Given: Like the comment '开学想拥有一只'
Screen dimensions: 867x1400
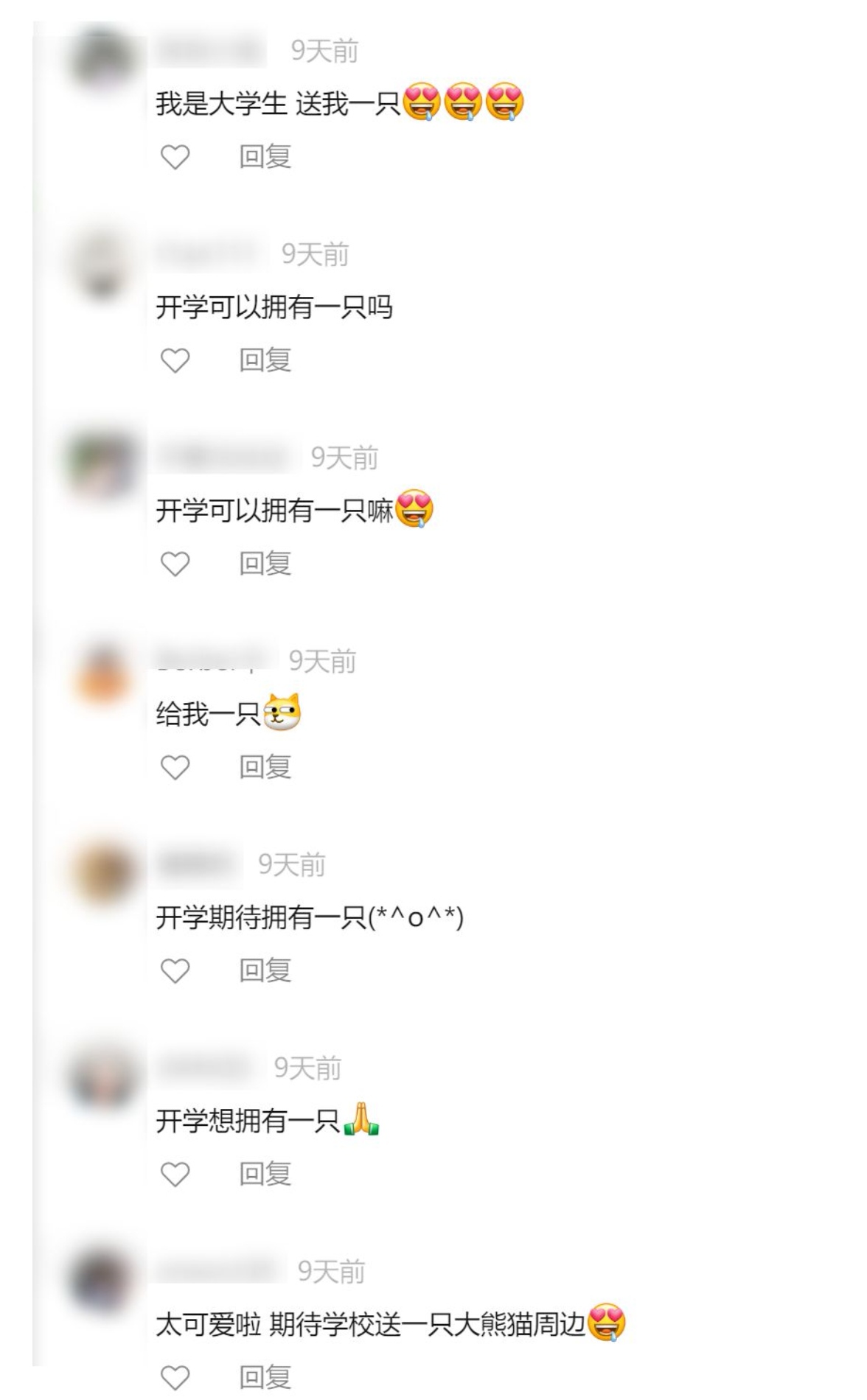Looking at the screenshot, I should [175, 1174].
